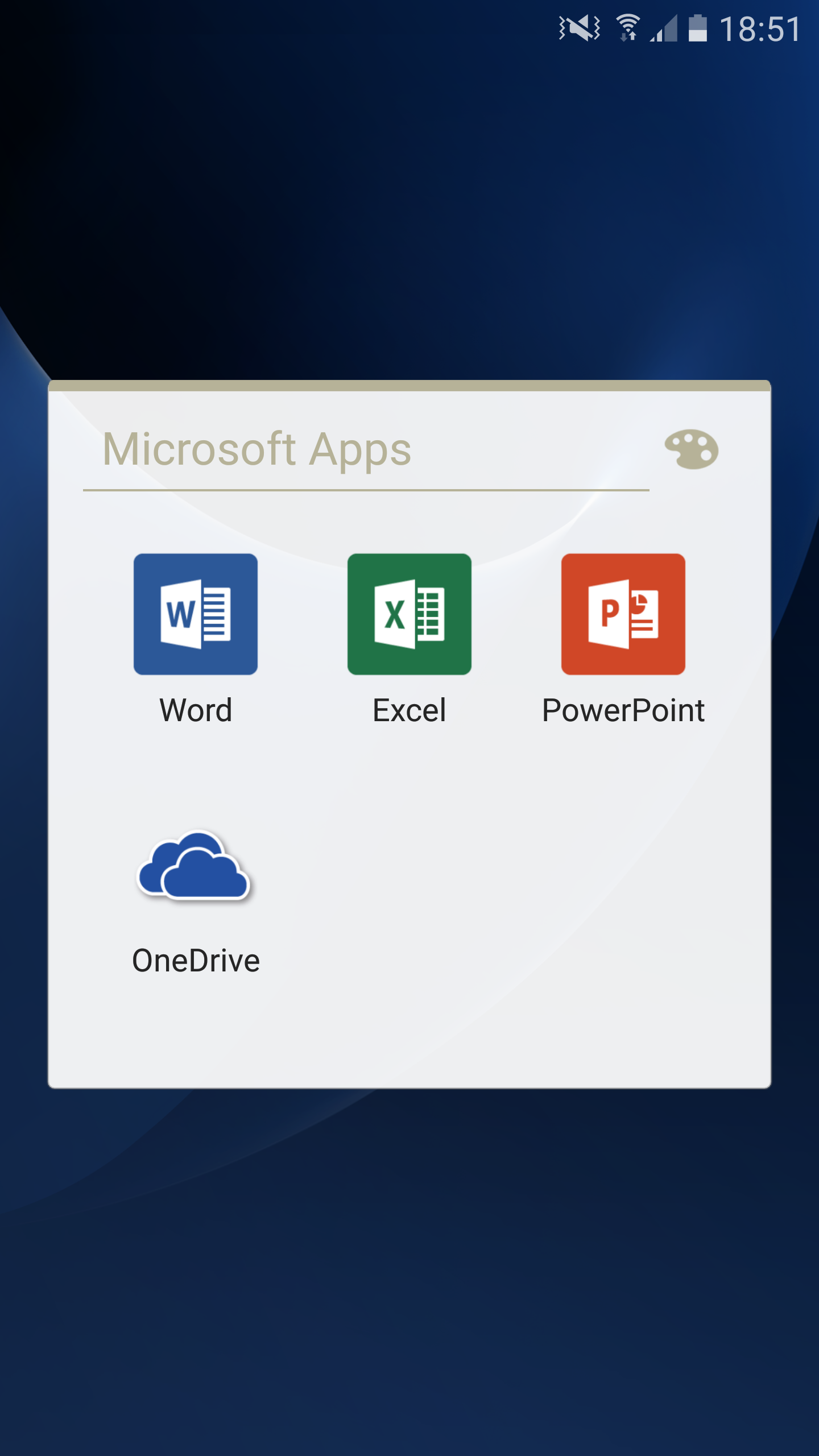Tap the folder color palette icon
Screen dimensions: 819x1456
tap(691, 449)
